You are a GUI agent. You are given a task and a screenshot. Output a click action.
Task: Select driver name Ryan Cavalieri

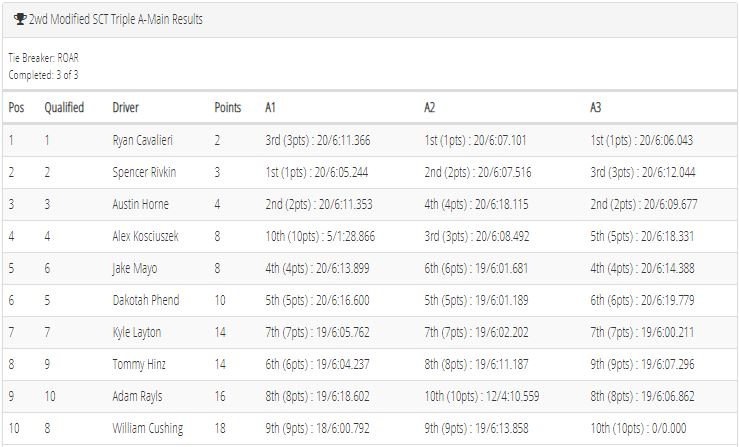point(143,140)
